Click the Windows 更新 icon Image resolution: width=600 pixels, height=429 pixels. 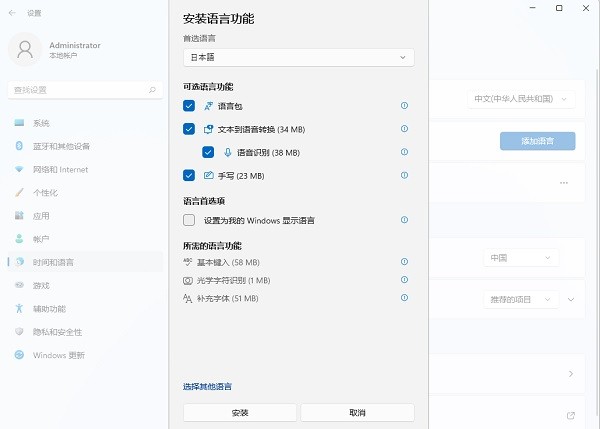coord(19,355)
